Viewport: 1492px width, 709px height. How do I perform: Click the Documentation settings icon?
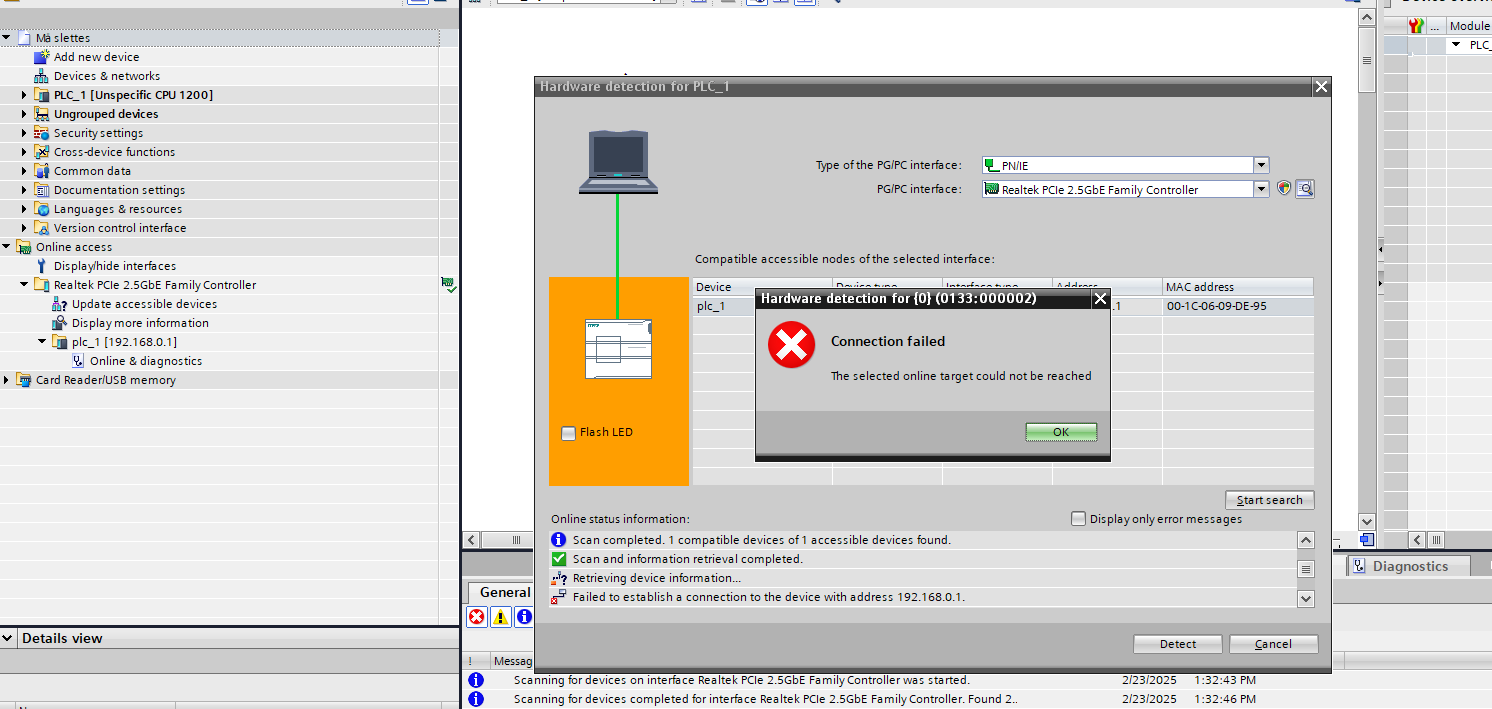41,190
